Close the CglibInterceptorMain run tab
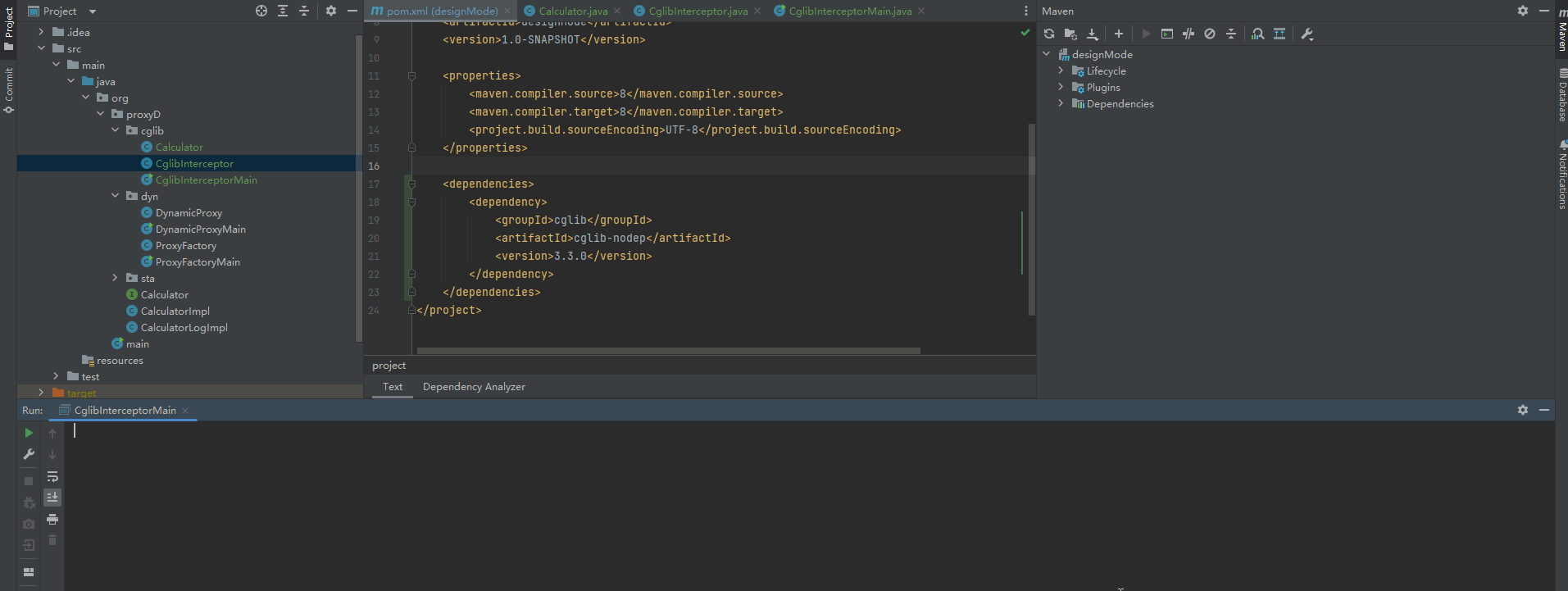Image resolution: width=1568 pixels, height=591 pixels. (x=185, y=411)
